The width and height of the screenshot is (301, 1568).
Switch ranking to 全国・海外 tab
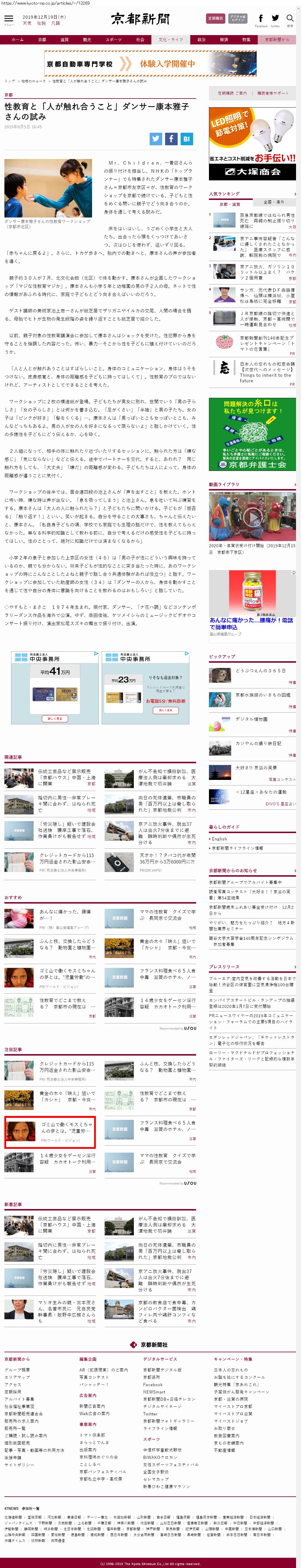274,202
